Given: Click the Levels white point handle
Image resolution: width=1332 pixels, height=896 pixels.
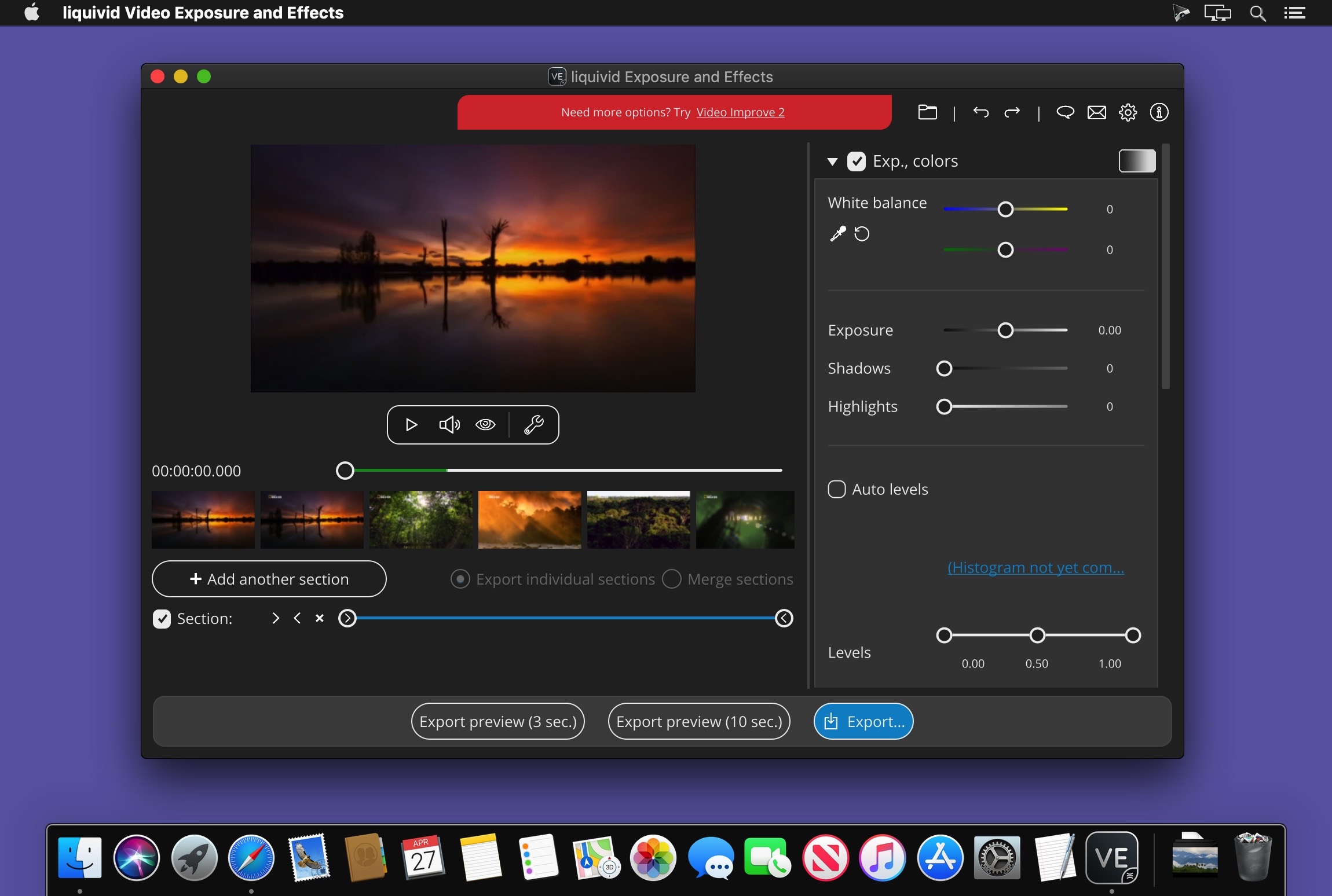Looking at the screenshot, I should point(1133,635).
